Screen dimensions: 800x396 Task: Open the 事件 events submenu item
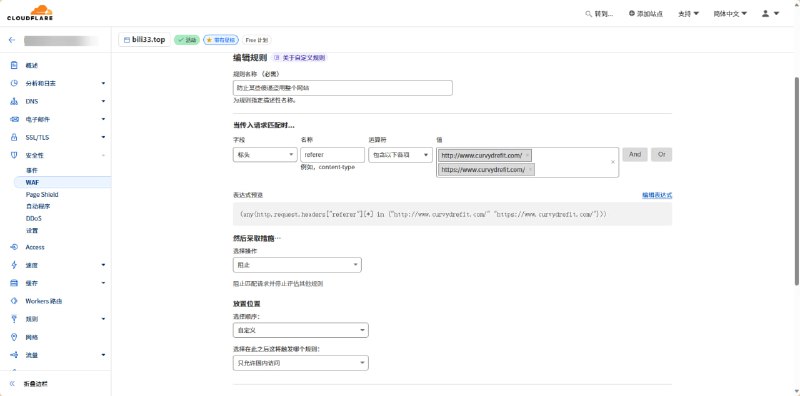pyautogui.click(x=32, y=170)
